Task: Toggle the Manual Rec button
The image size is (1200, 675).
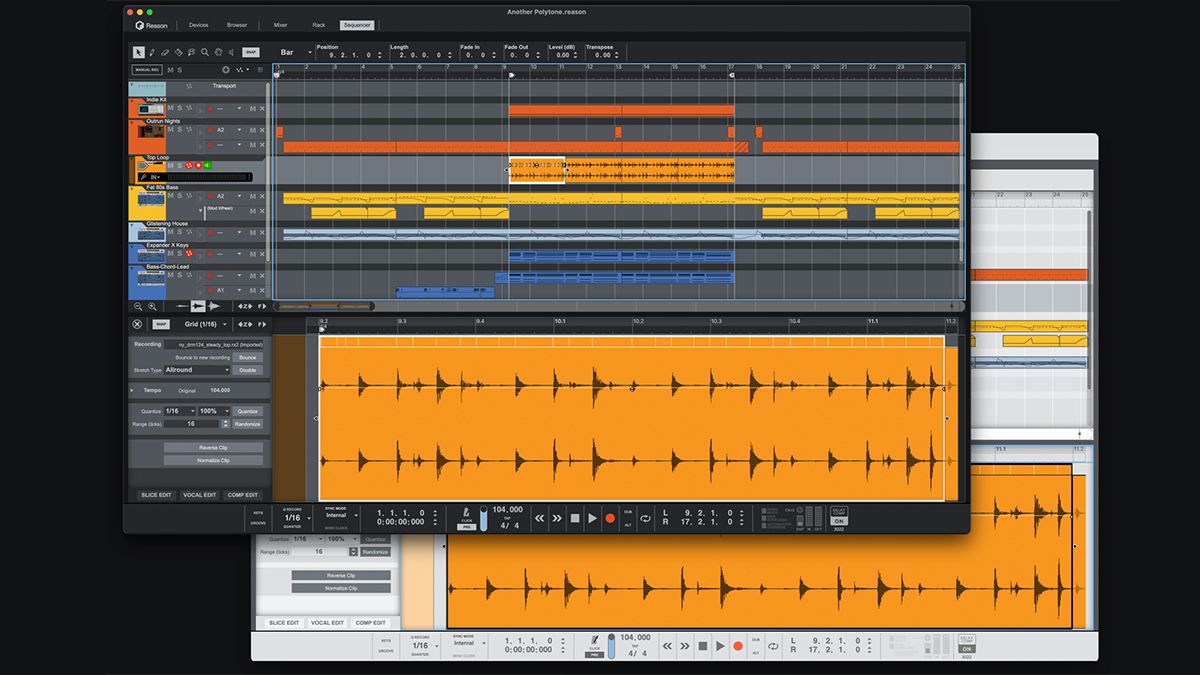Action: click(146, 70)
